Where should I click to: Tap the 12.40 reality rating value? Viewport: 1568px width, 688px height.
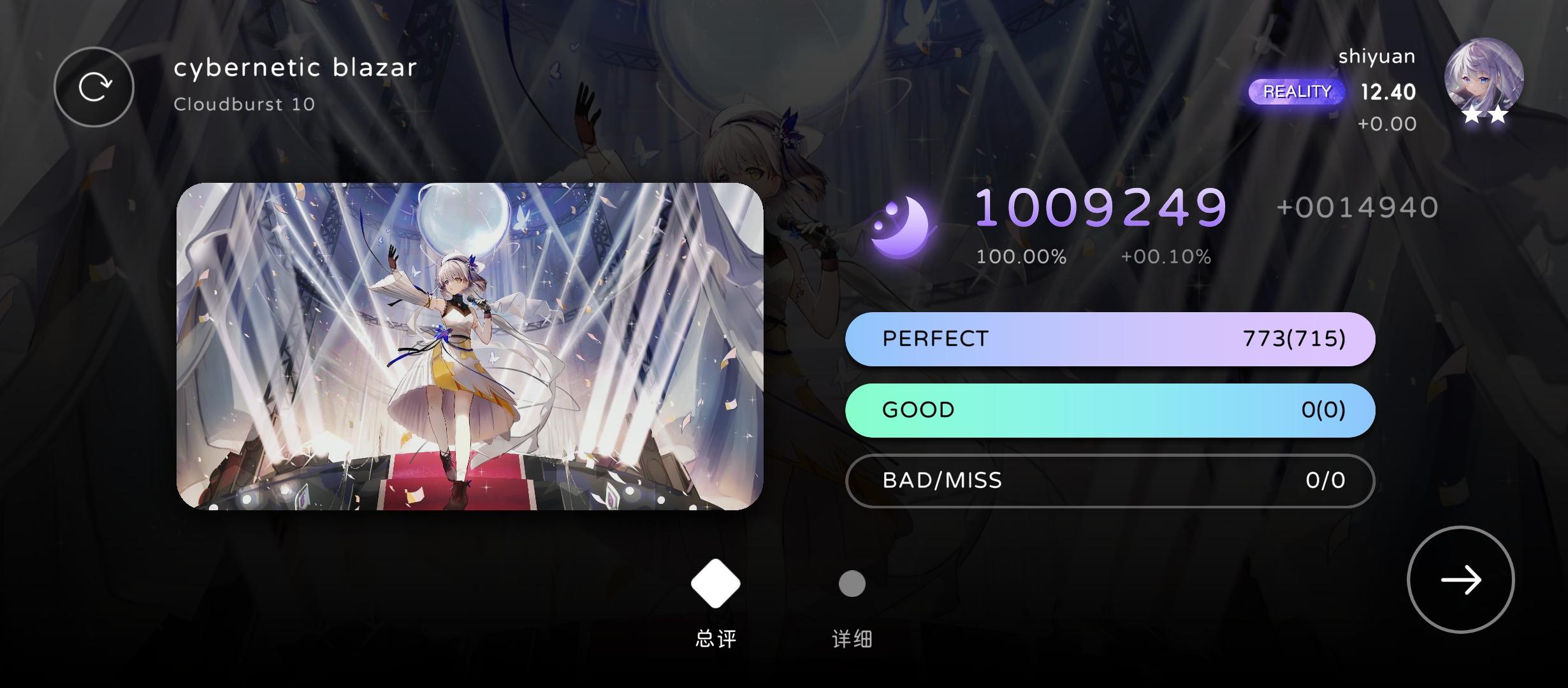[x=1388, y=92]
